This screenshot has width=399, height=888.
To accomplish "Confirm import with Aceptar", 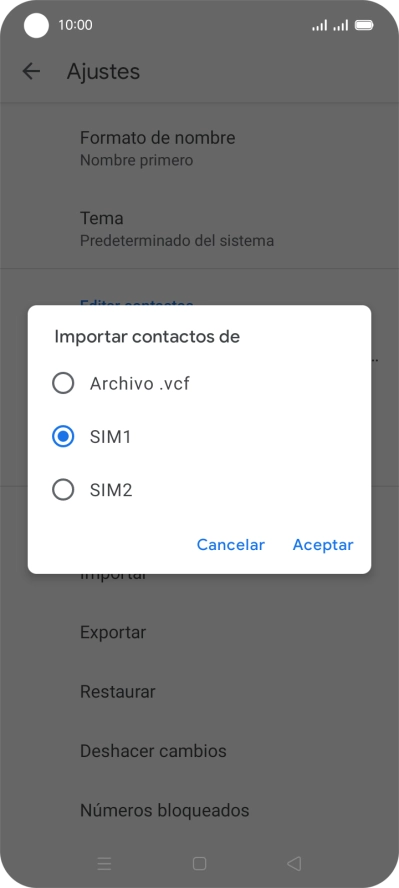I will (x=323, y=544).
